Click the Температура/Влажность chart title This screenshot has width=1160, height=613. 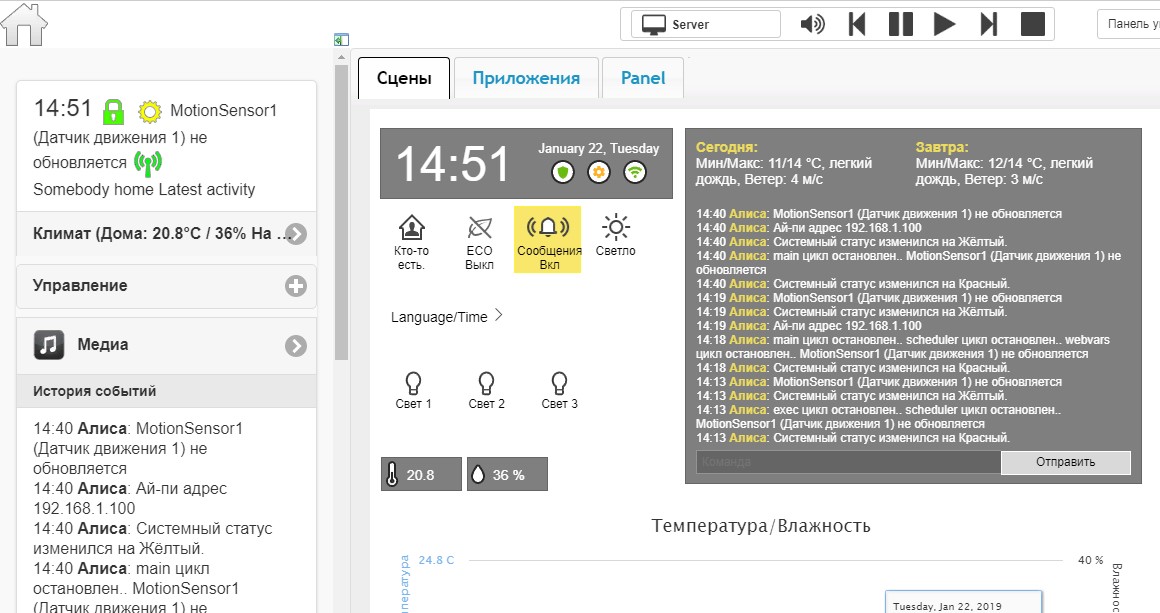pyautogui.click(x=761, y=526)
